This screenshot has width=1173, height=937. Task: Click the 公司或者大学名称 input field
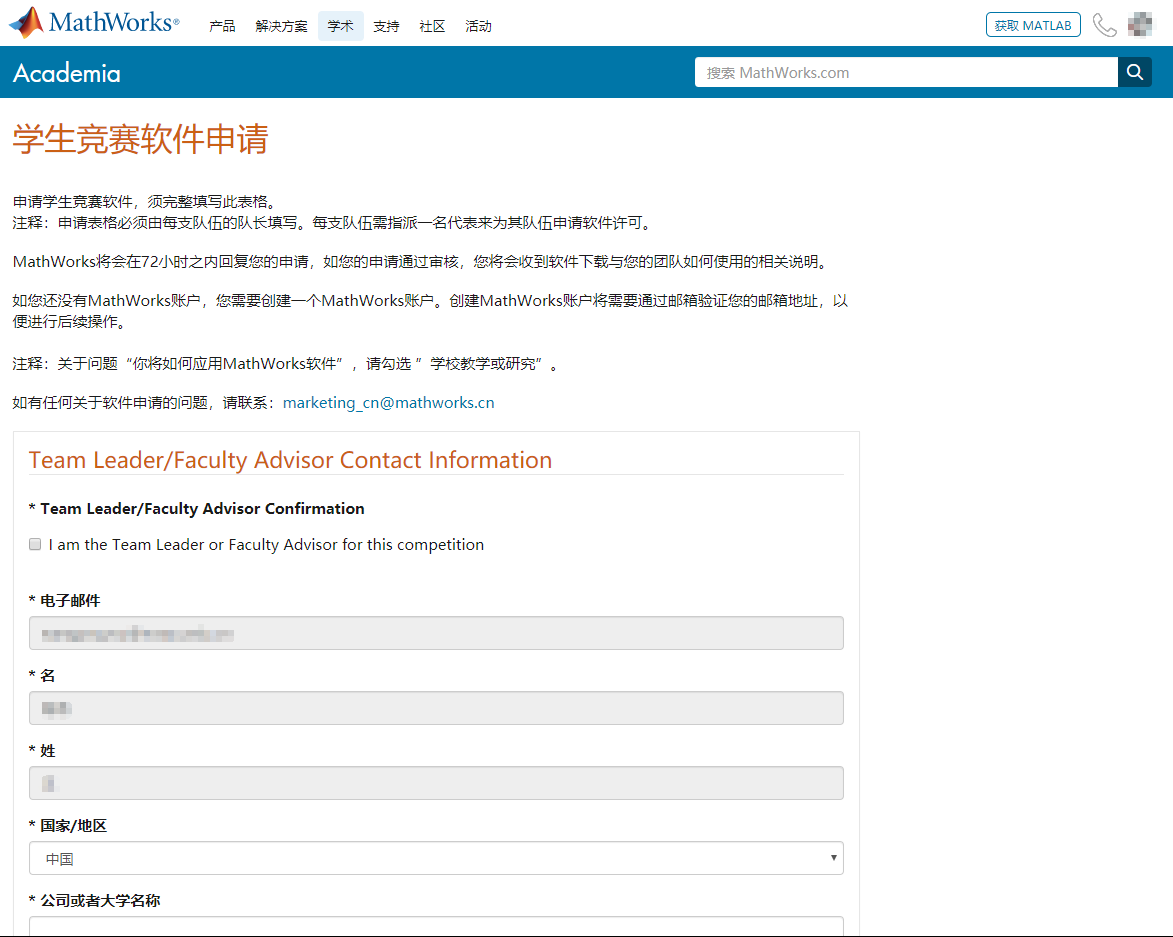(x=436, y=926)
